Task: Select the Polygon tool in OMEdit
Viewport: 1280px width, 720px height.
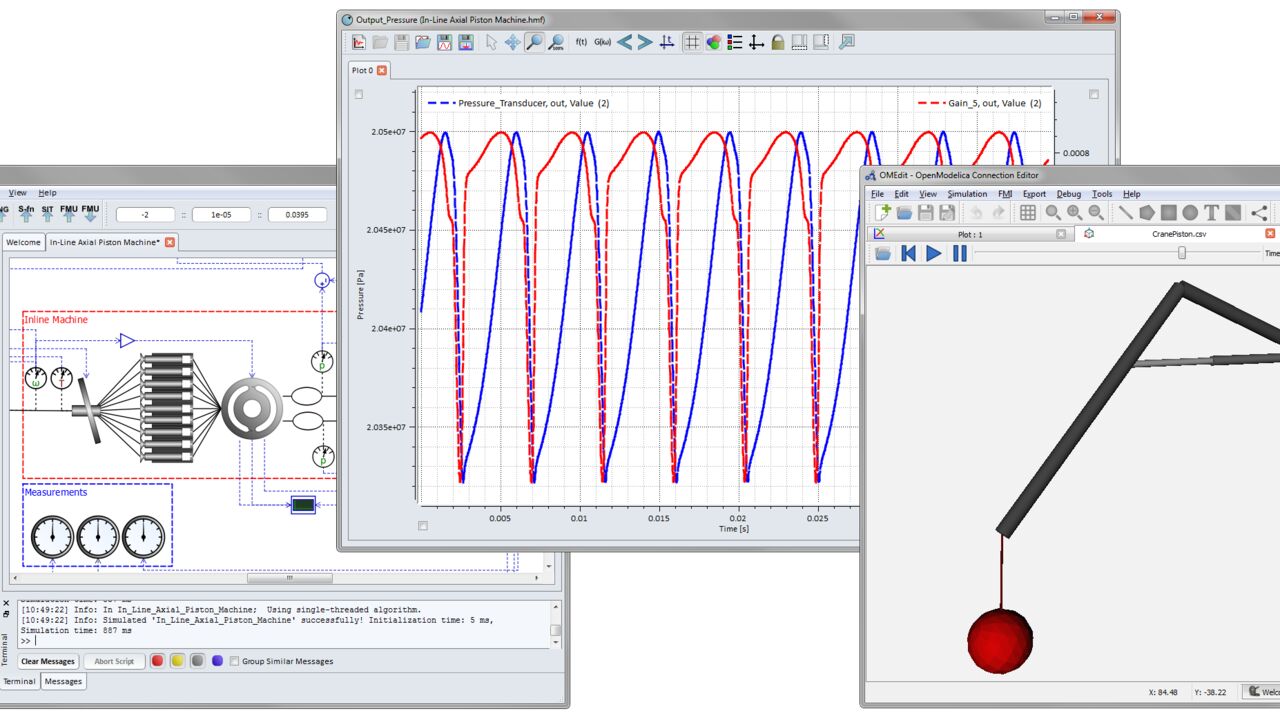Action: pyautogui.click(x=1146, y=212)
